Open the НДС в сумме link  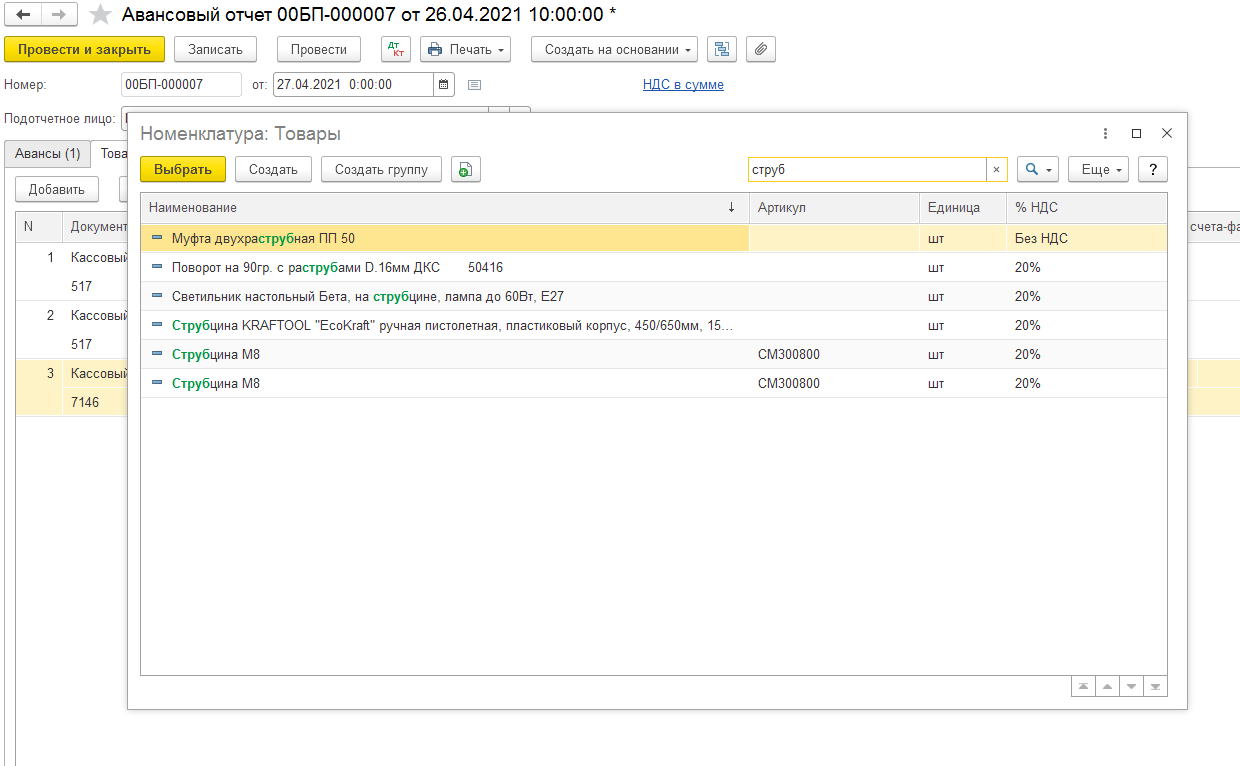[683, 85]
